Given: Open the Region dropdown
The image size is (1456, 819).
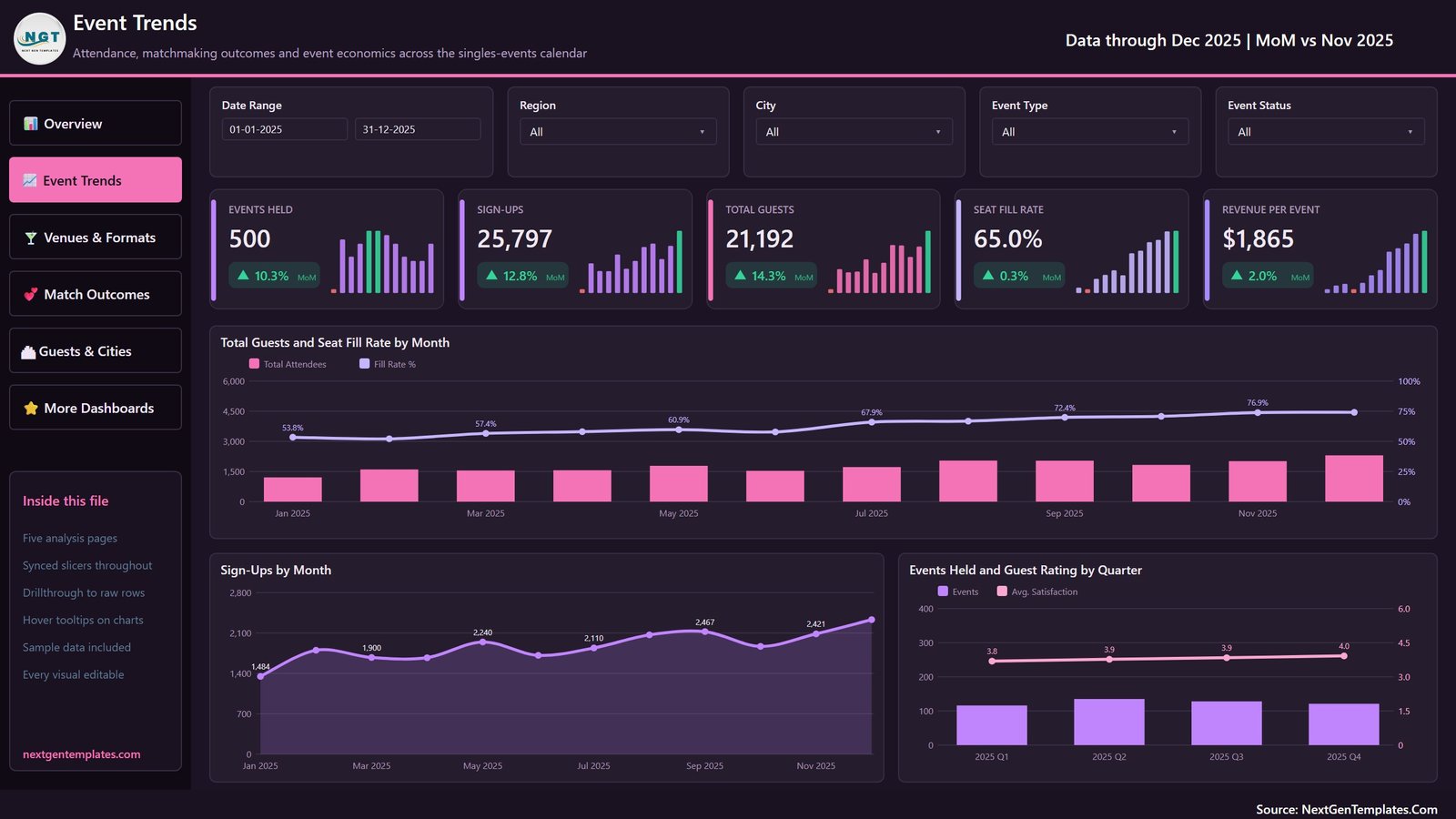Looking at the screenshot, I should tap(618, 132).
